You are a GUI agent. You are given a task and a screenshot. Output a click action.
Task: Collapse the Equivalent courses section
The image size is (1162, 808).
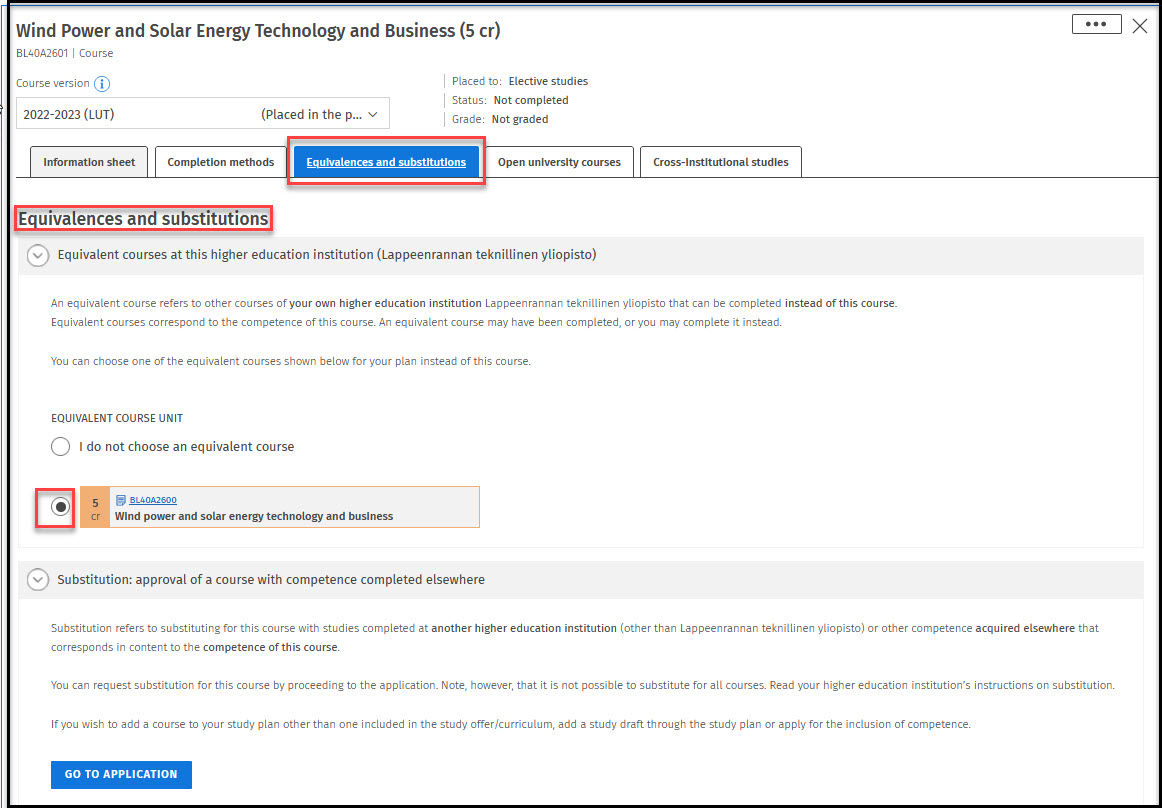tap(38, 255)
